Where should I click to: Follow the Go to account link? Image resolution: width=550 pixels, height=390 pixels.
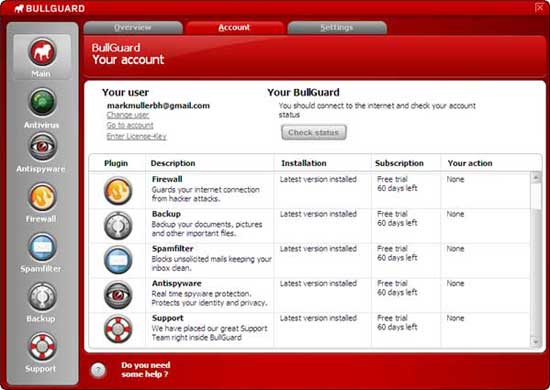130,125
